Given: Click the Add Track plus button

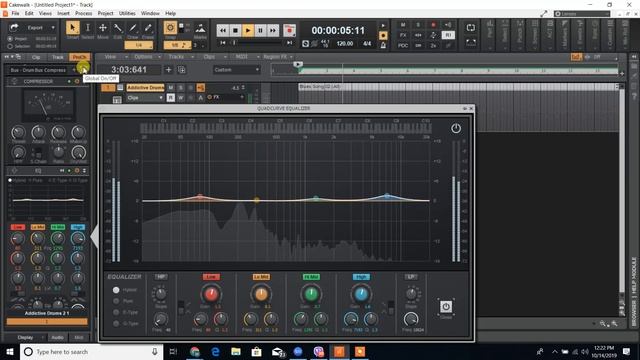Looking at the screenshot, I should click(168, 70).
